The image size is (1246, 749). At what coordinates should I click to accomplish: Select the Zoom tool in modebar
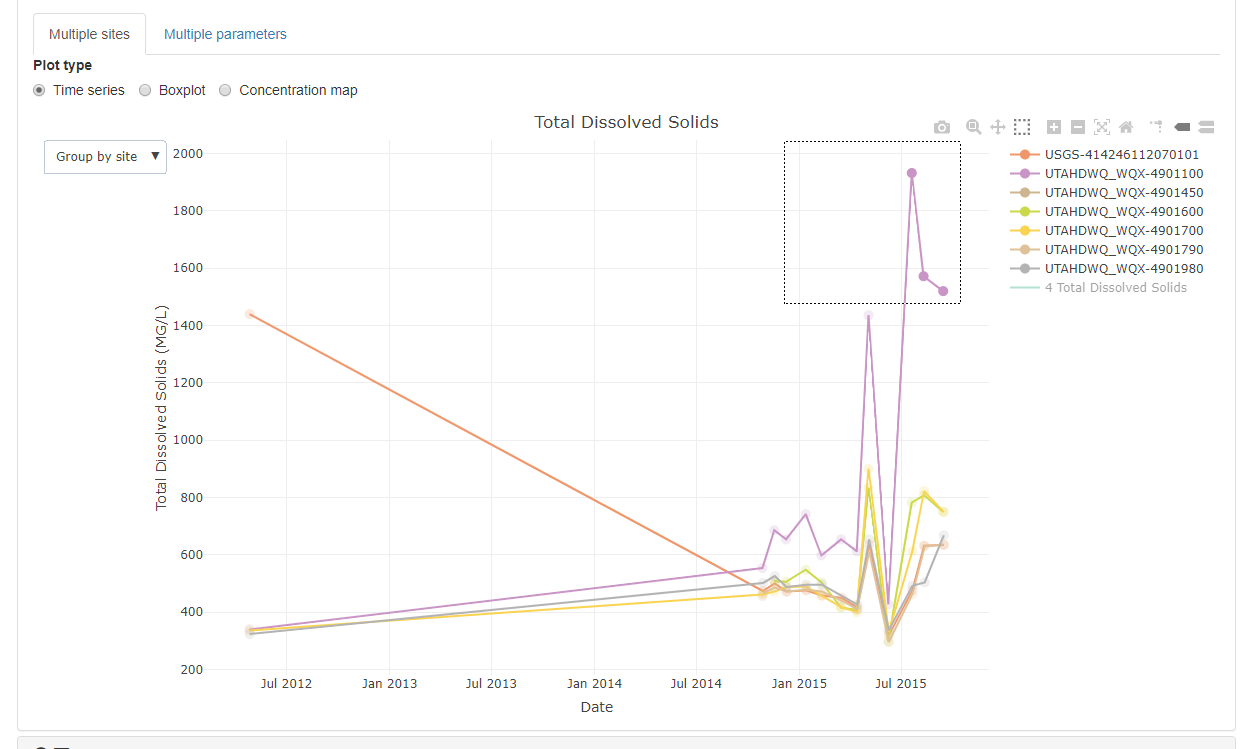tap(973, 127)
